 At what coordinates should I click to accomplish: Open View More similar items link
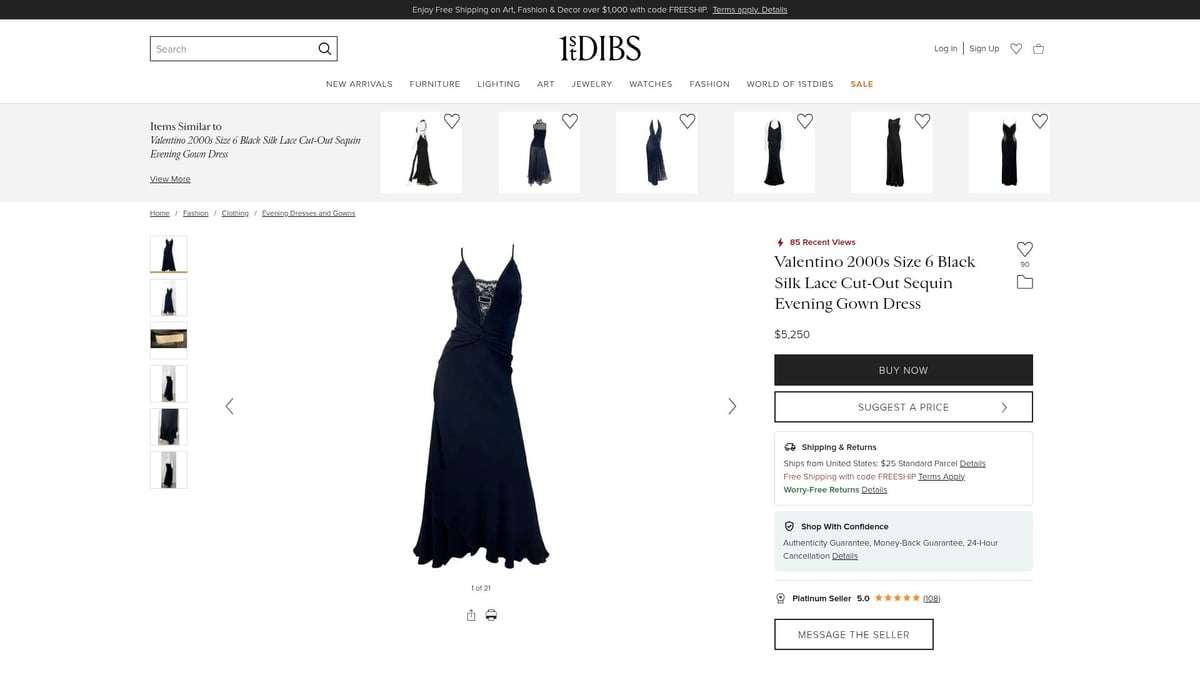point(170,179)
